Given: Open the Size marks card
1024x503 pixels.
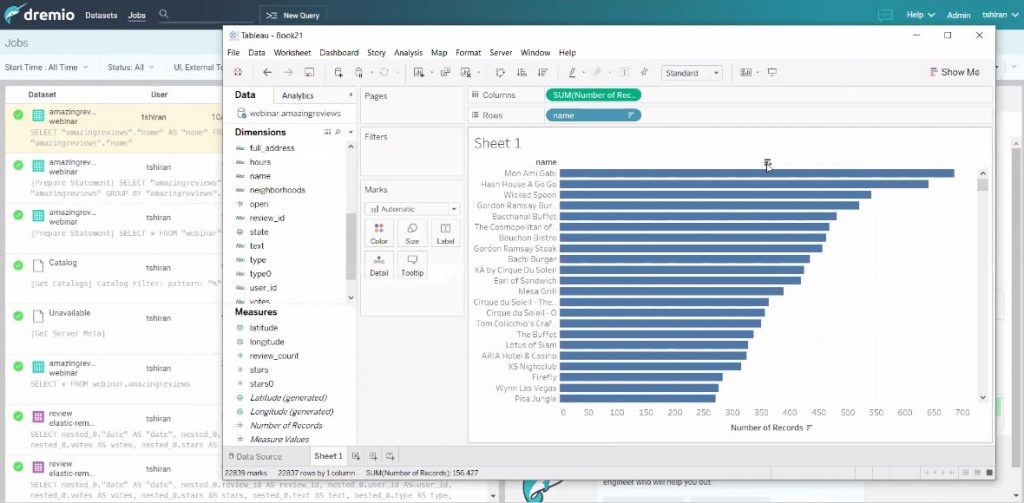Looking at the screenshot, I should pyautogui.click(x=412, y=234).
